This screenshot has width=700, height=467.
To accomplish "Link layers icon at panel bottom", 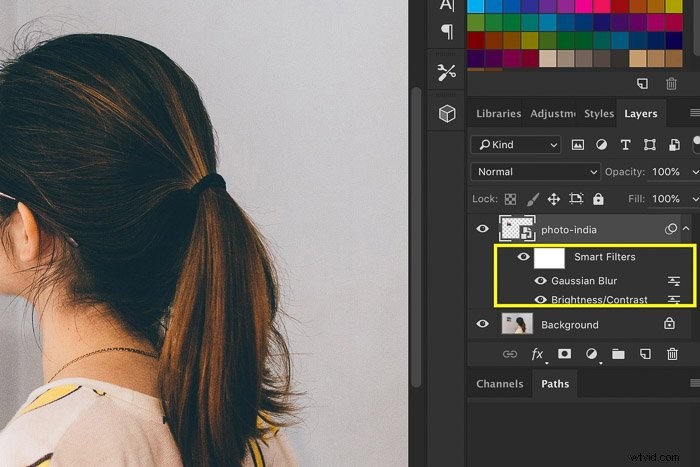I will click(x=510, y=354).
